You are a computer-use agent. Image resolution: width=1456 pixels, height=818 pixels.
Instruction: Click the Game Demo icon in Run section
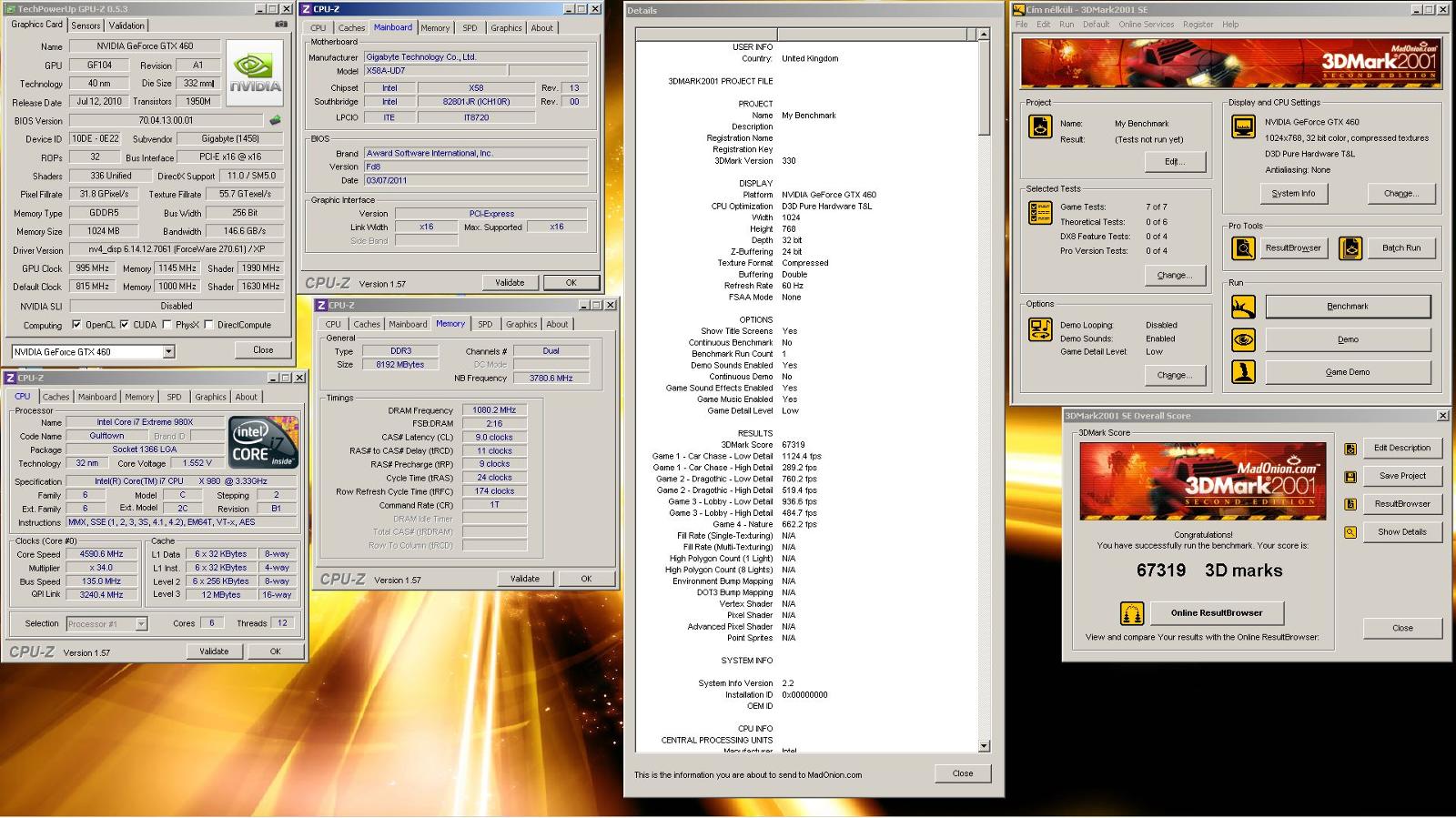[x=1243, y=371]
